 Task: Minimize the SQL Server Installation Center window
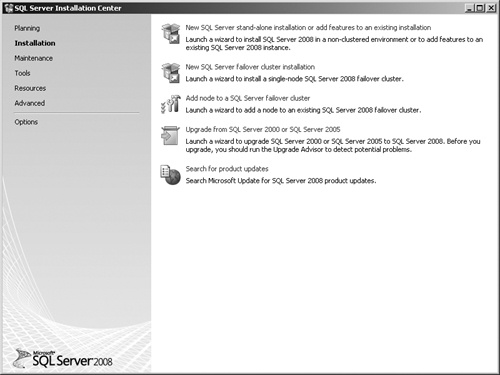470,8
